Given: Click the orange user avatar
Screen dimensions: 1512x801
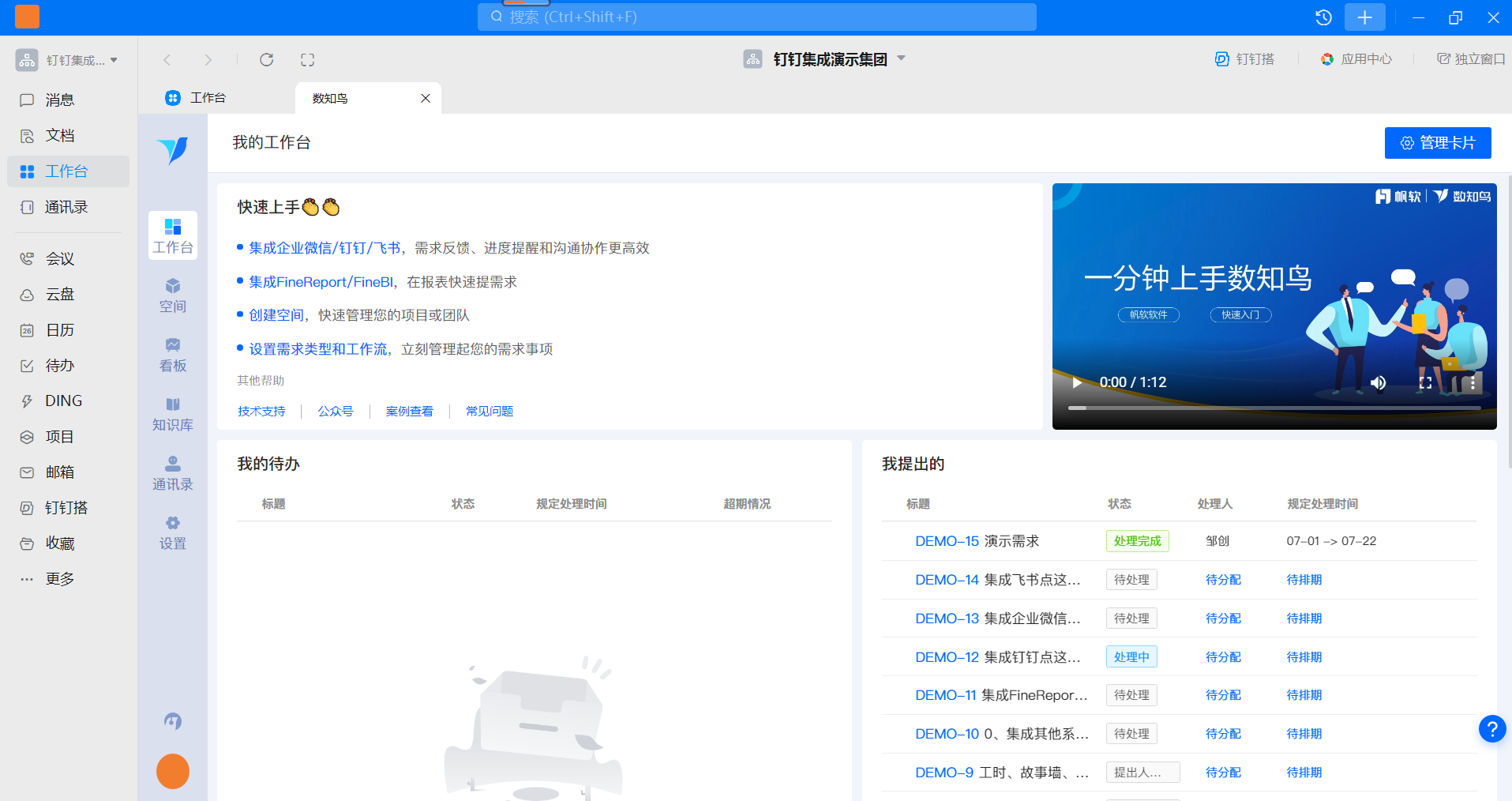Looking at the screenshot, I should click(x=173, y=772).
